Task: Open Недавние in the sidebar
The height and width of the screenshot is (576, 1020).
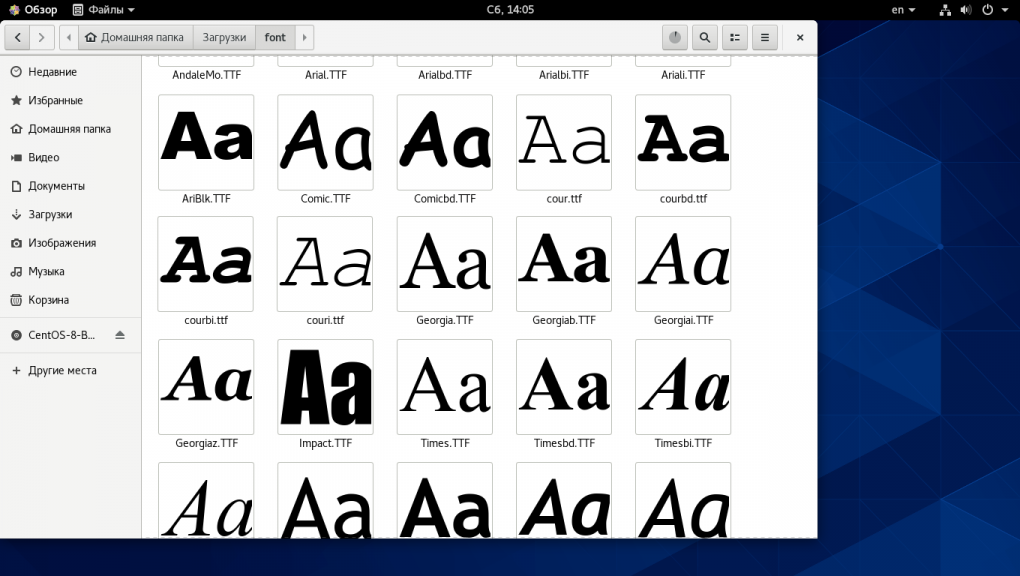Action: coord(52,72)
